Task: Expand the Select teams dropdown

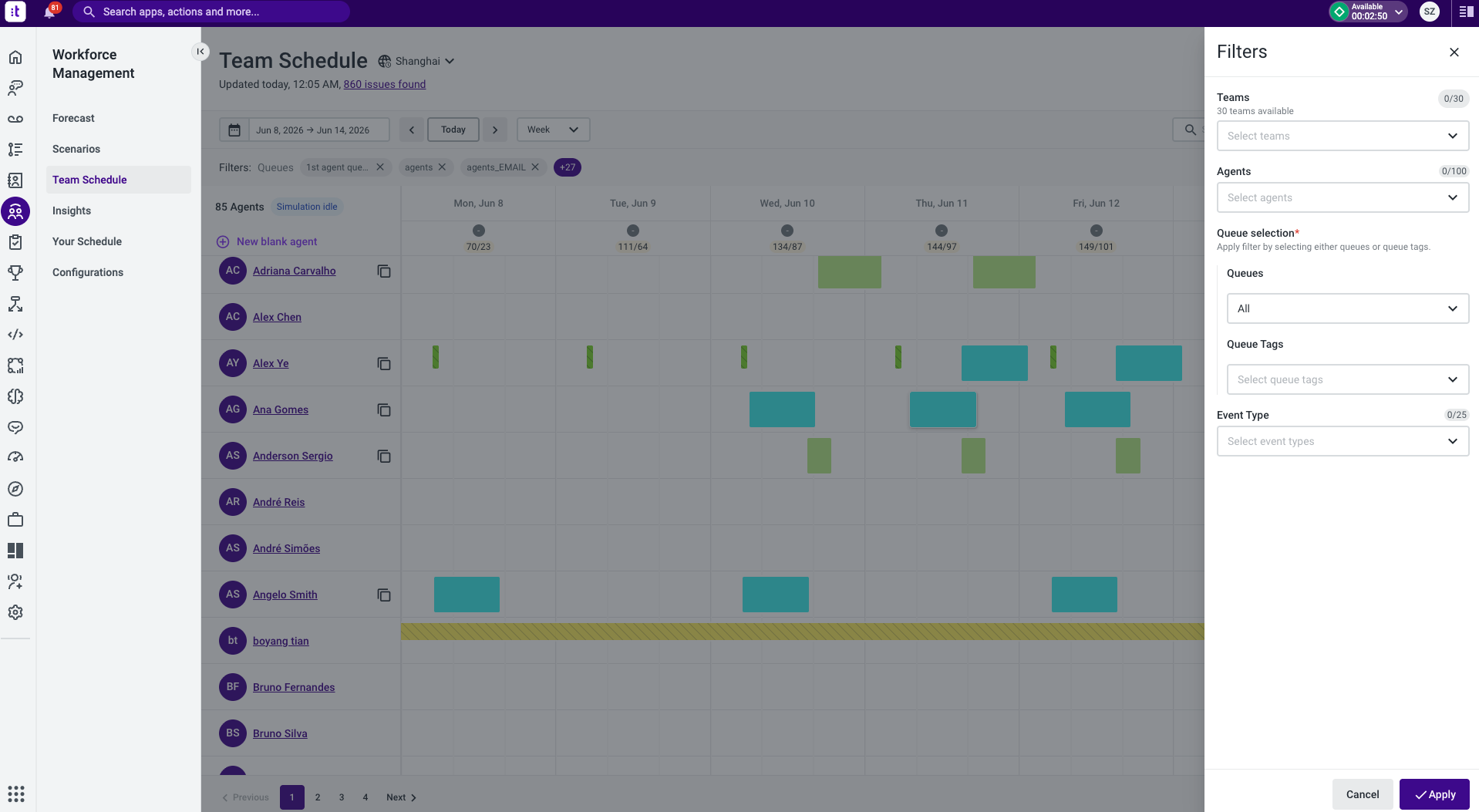Action: point(1343,136)
